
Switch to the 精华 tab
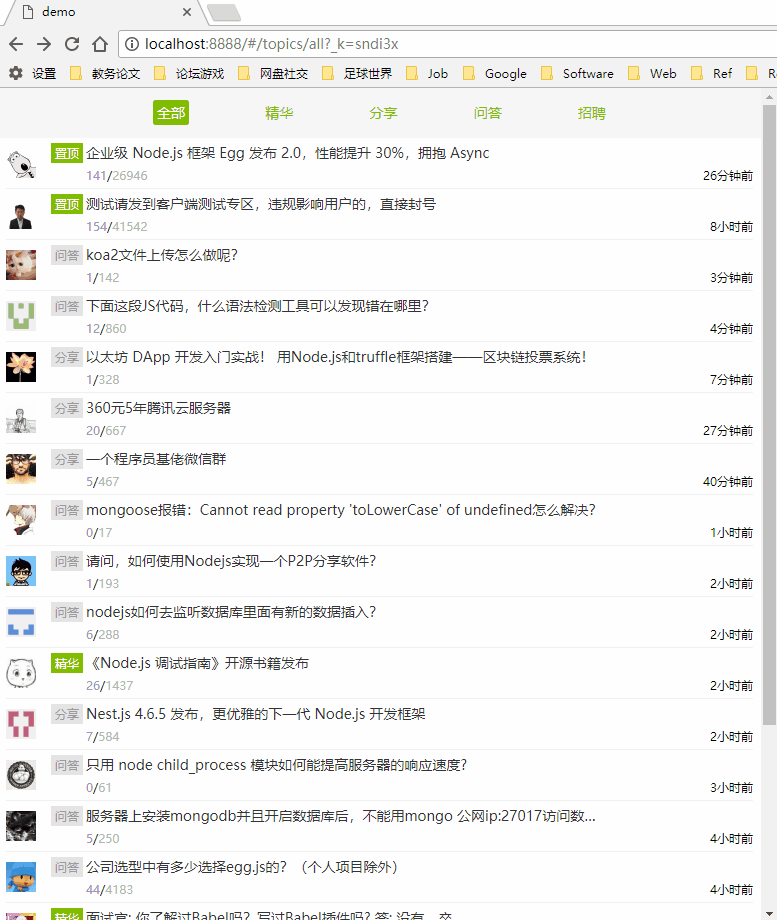[x=279, y=113]
